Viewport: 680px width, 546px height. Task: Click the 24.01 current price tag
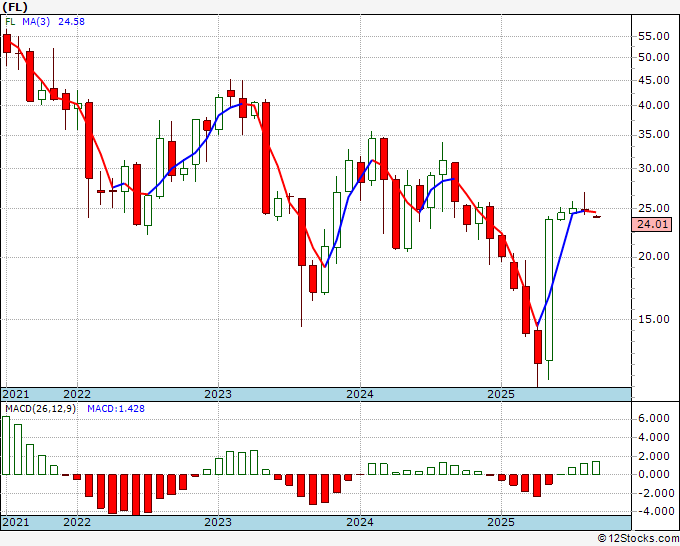click(652, 224)
